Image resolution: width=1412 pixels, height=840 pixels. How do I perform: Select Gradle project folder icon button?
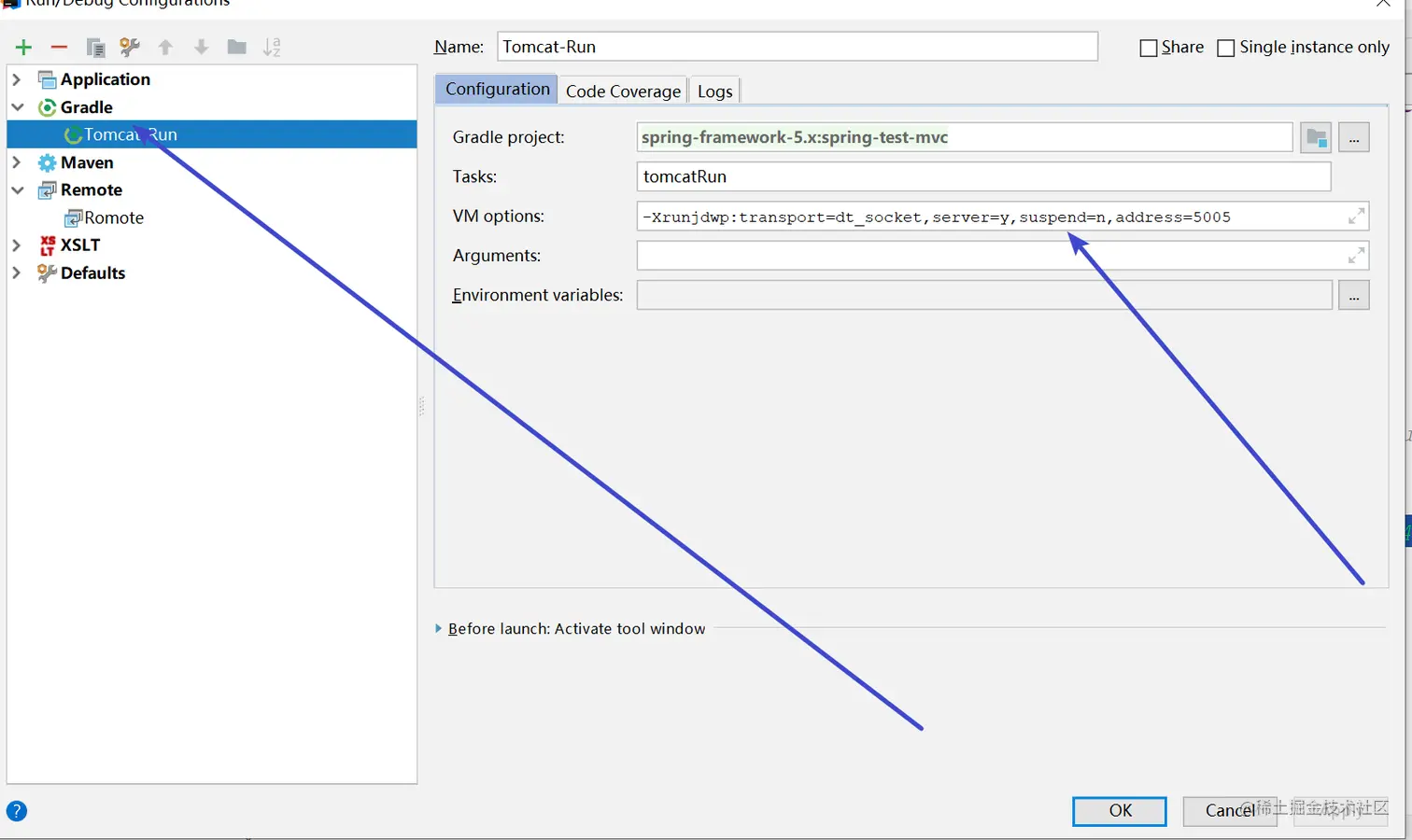(1317, 137)
